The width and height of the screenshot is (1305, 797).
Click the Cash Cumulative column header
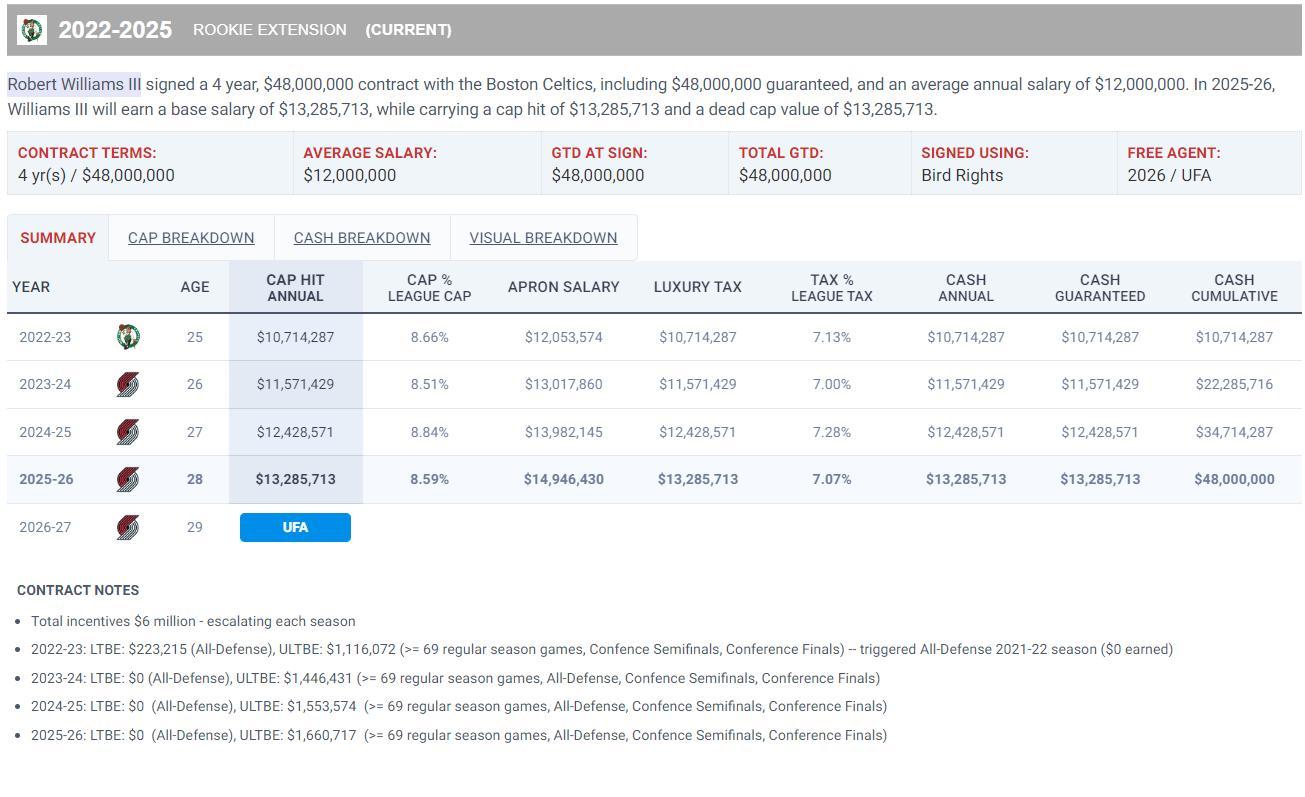tap(1234, 288)
